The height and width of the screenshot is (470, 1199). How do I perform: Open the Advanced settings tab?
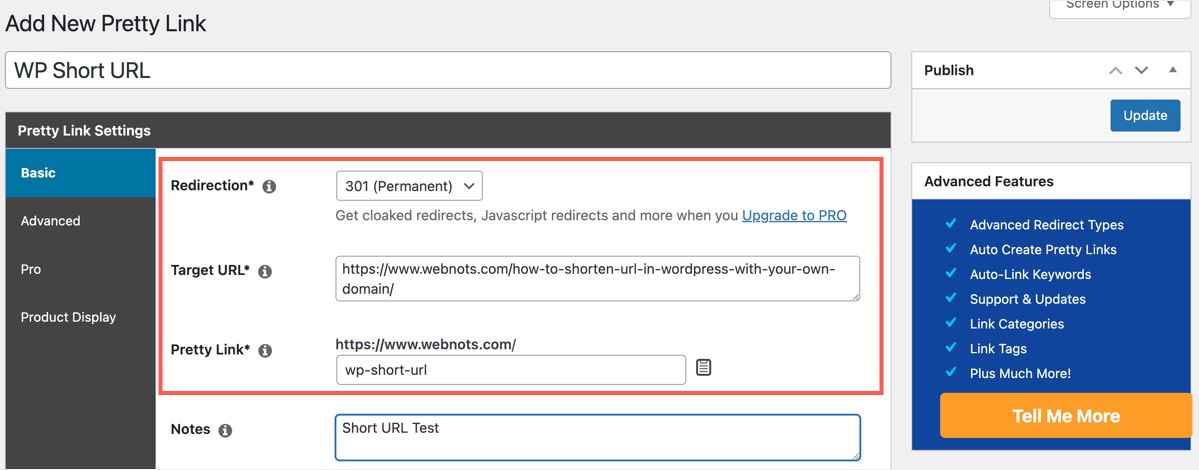(x=80, y=221)
